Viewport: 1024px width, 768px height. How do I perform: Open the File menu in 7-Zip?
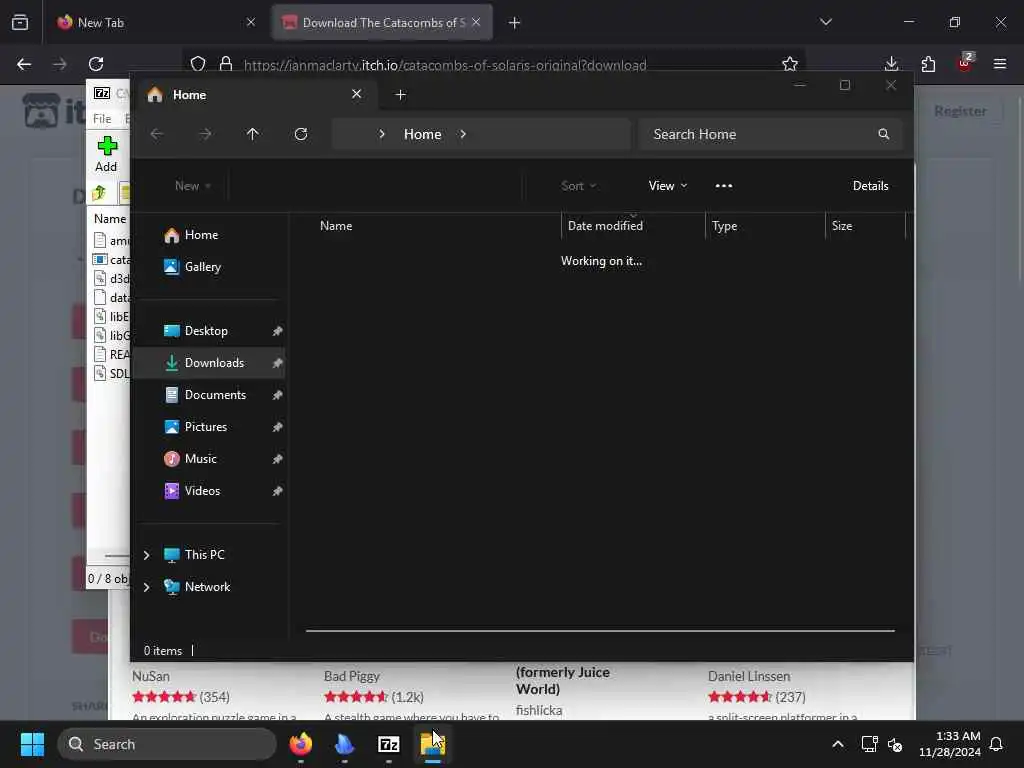(x=102, y=118)
